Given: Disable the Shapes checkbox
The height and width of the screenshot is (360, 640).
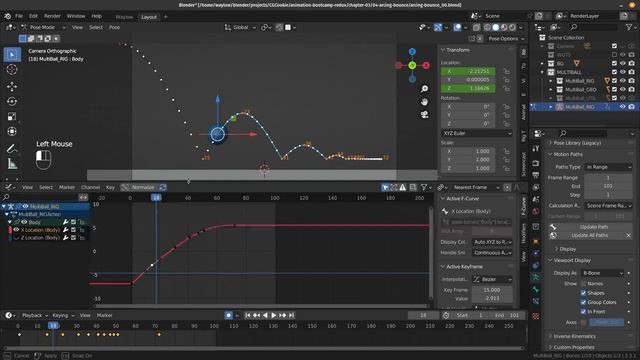Looking at the screenshot, I should (583, 293).
